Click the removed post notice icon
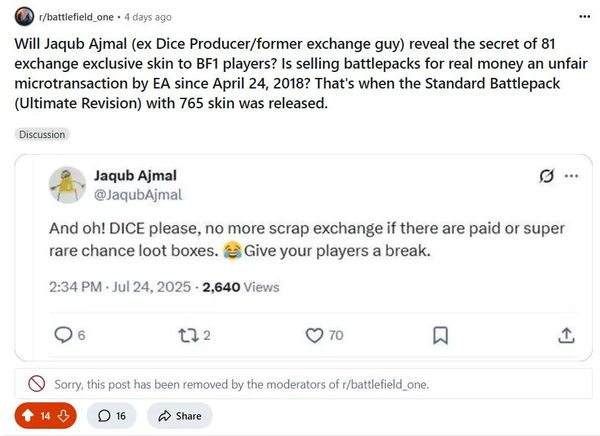600x436 pixels. click(x=36, y=383)
